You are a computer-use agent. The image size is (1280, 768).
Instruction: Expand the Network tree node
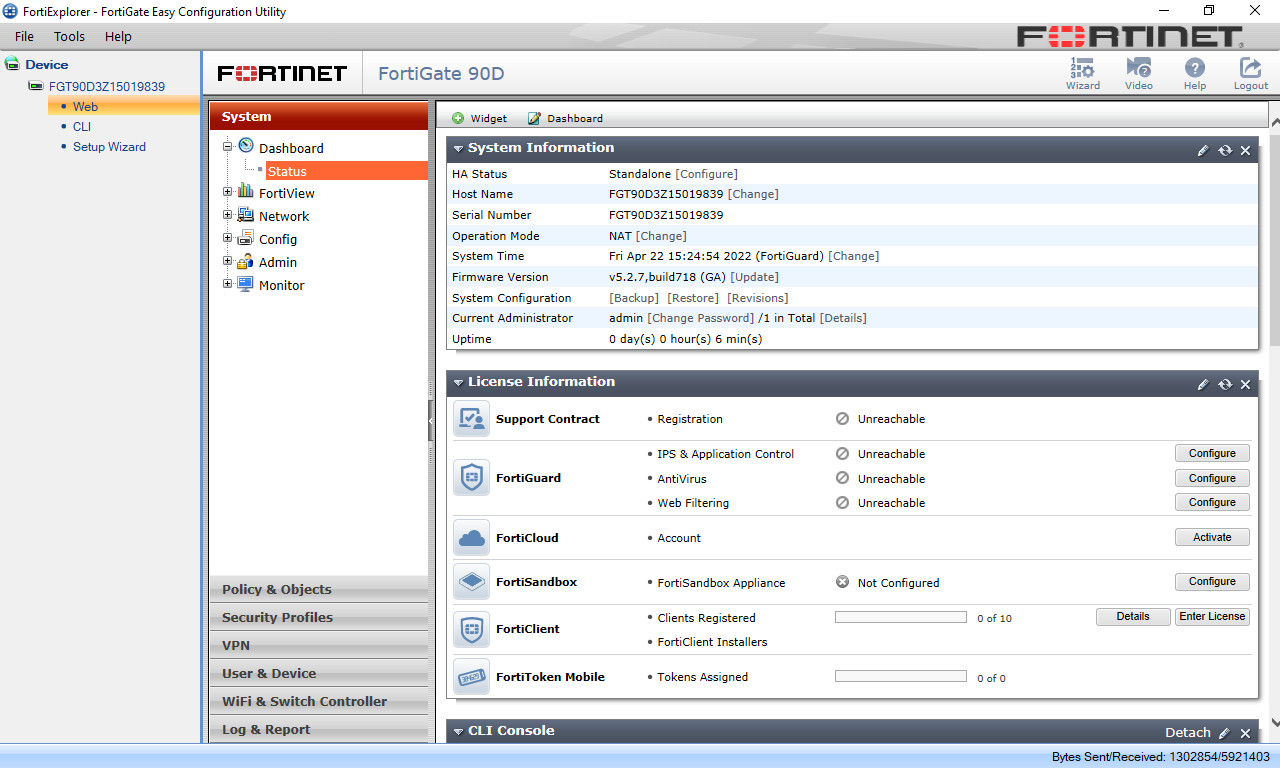pos(228,215)
